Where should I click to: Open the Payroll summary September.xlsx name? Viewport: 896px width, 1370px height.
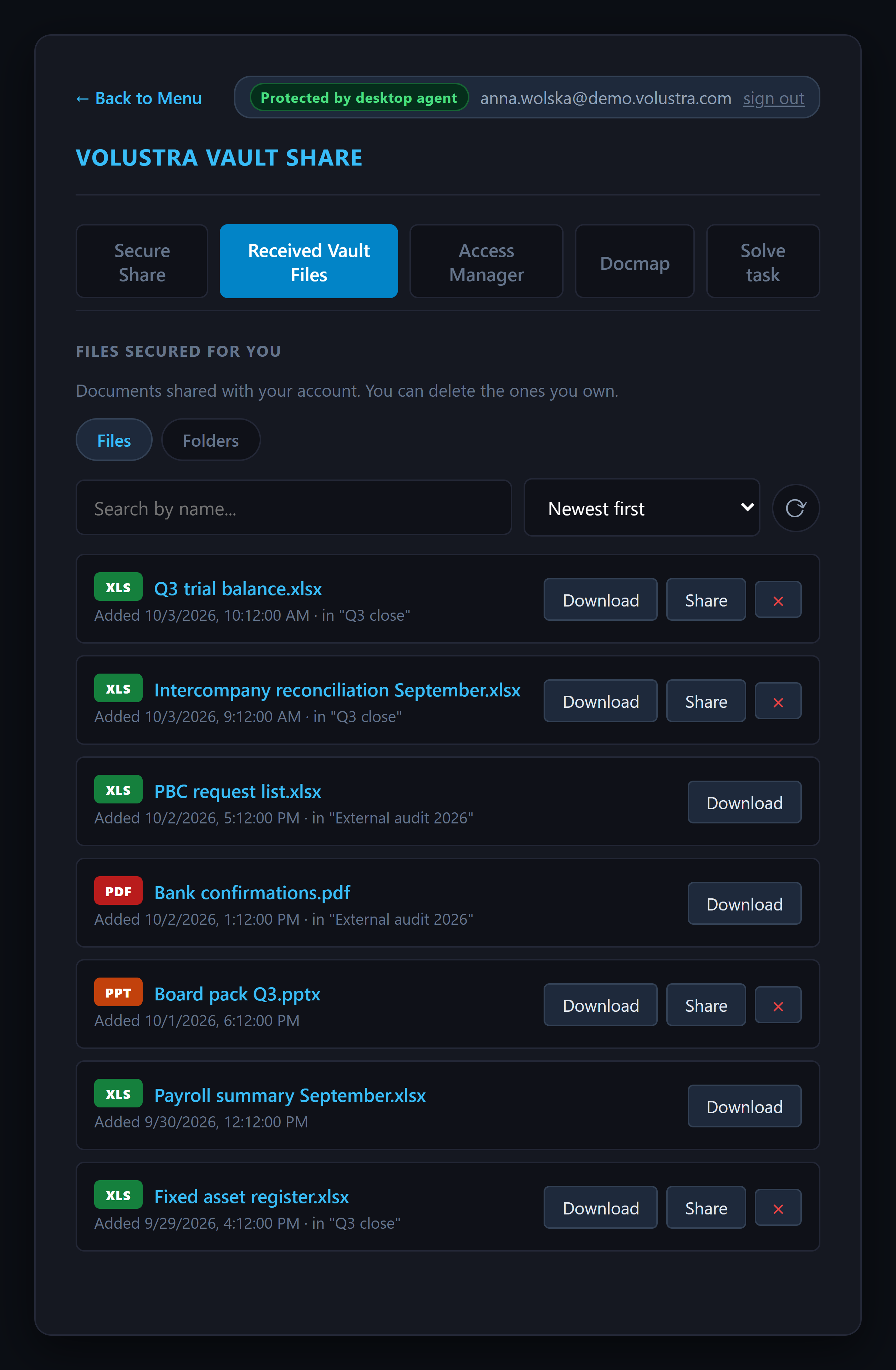pos(290,1095)
